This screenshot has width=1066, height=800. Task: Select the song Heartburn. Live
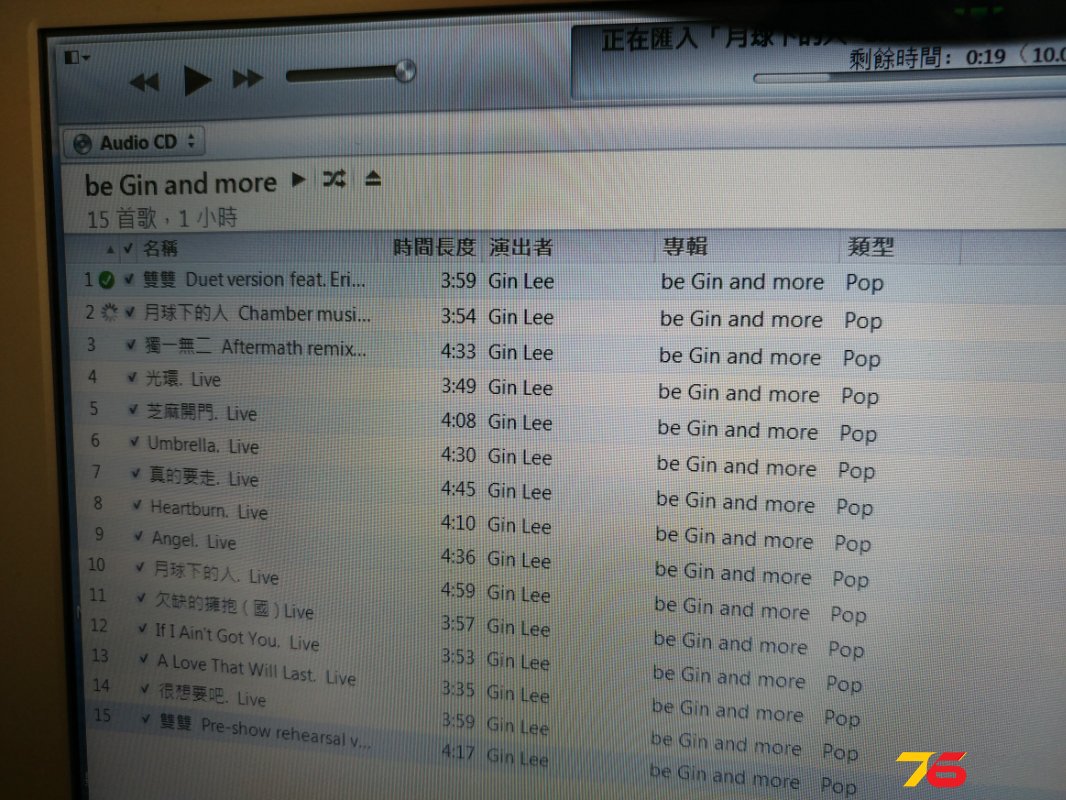(x=209, y=510)
